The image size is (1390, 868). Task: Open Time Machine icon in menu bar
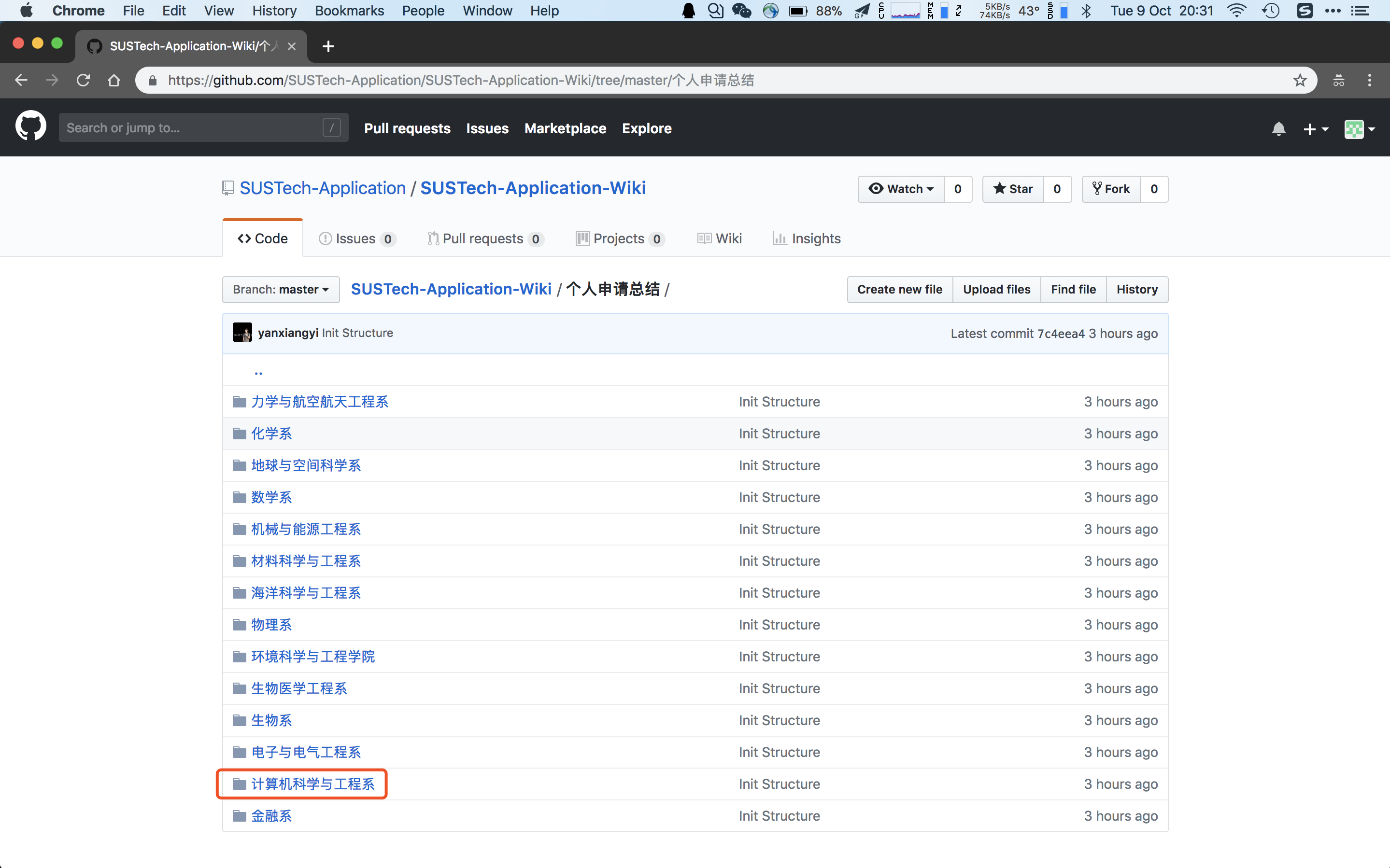pos(1271,11)
